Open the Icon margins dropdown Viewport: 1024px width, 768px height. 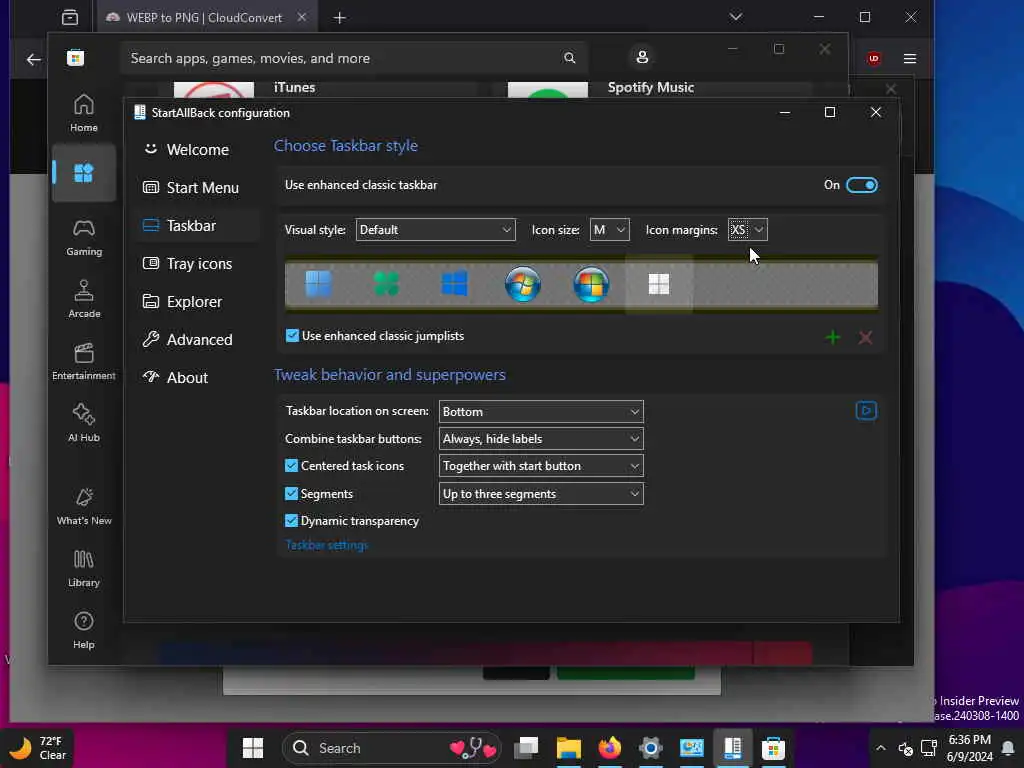747,230
